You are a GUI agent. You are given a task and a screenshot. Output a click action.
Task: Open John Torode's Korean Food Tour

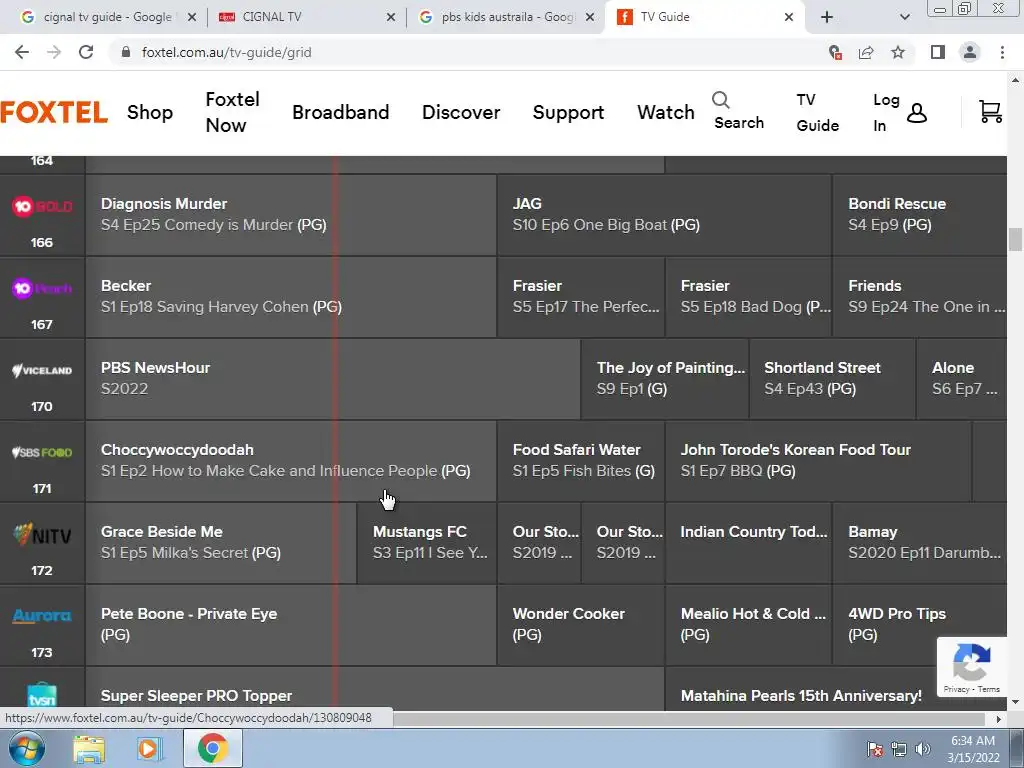[x=818, y=461]
